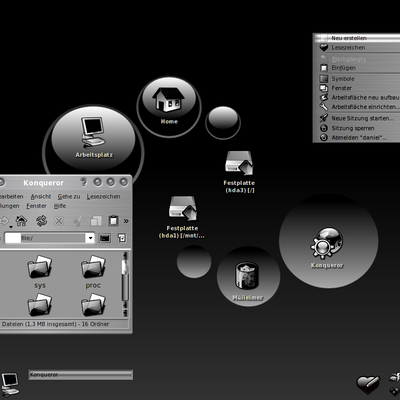Choose Lesezeichen in the desktop context menu
This screenshot has width=400, height=400.
(357, 48)
